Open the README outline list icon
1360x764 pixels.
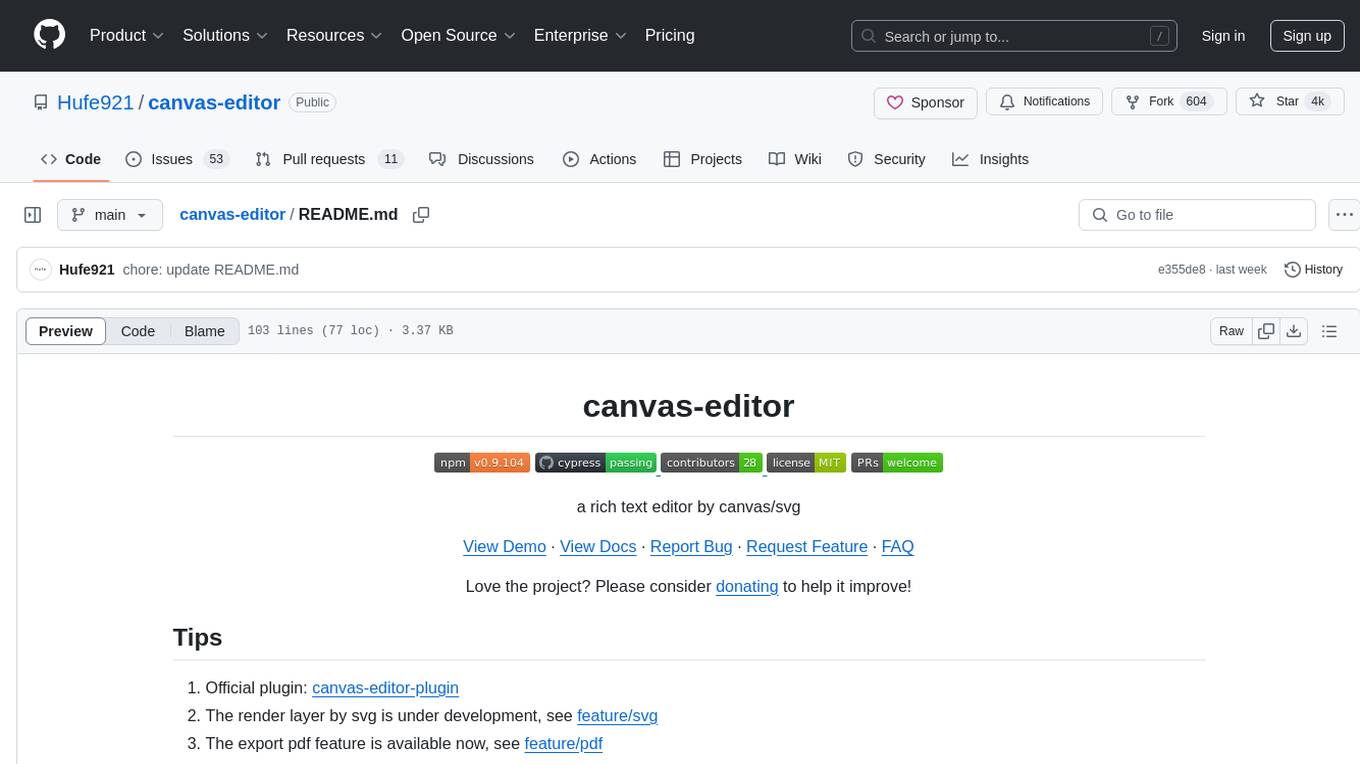[x=1329, y=331]
